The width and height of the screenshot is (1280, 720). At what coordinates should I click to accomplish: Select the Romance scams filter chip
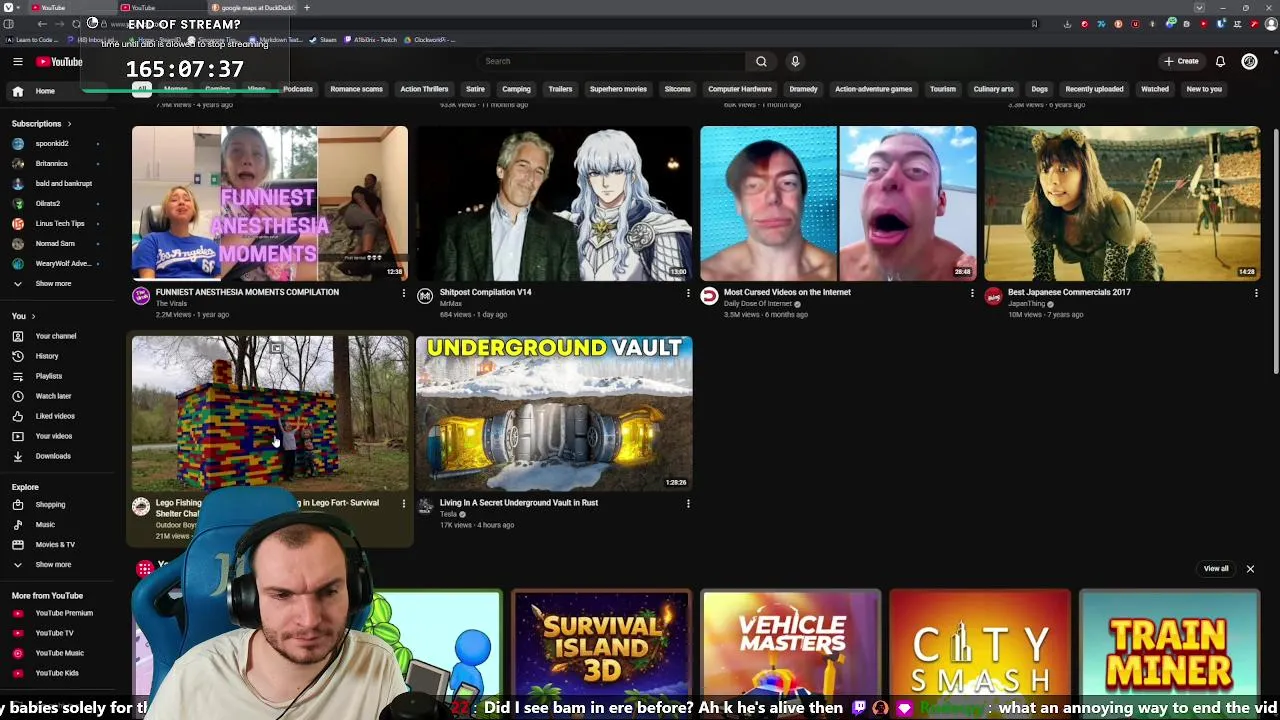pos(356,89)
